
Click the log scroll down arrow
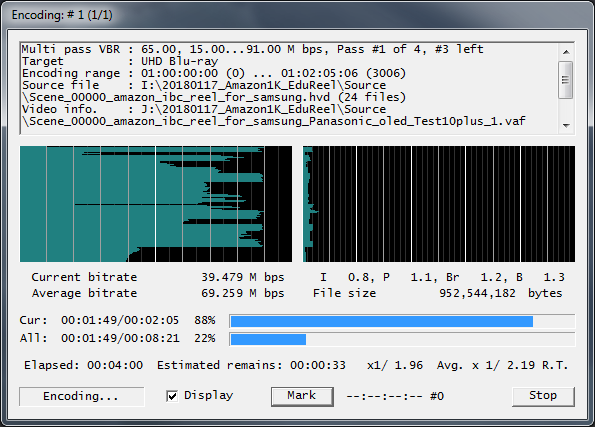click(566, 126)
